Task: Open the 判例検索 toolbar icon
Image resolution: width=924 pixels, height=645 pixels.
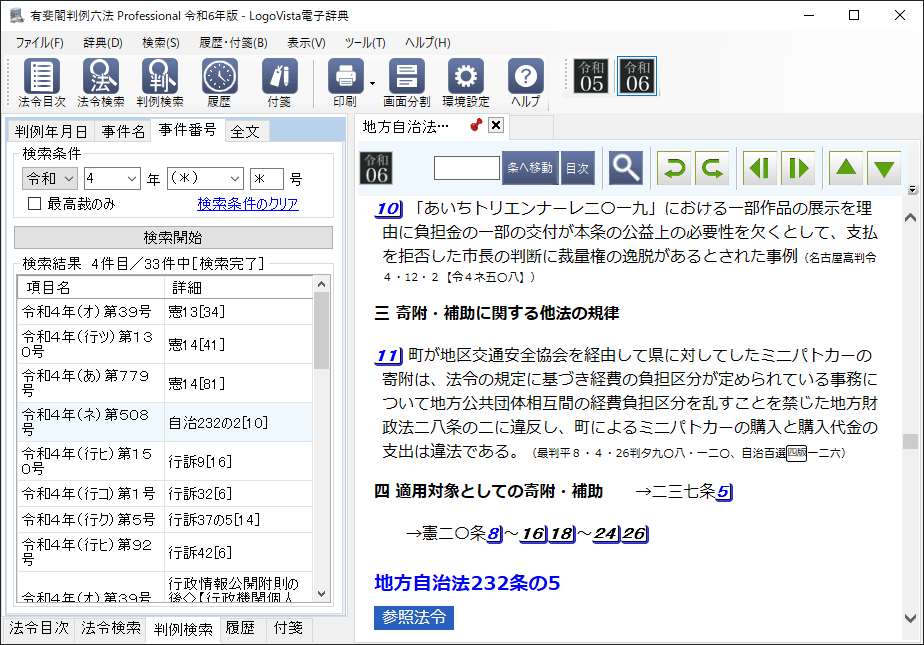Action: pos(160,78)
